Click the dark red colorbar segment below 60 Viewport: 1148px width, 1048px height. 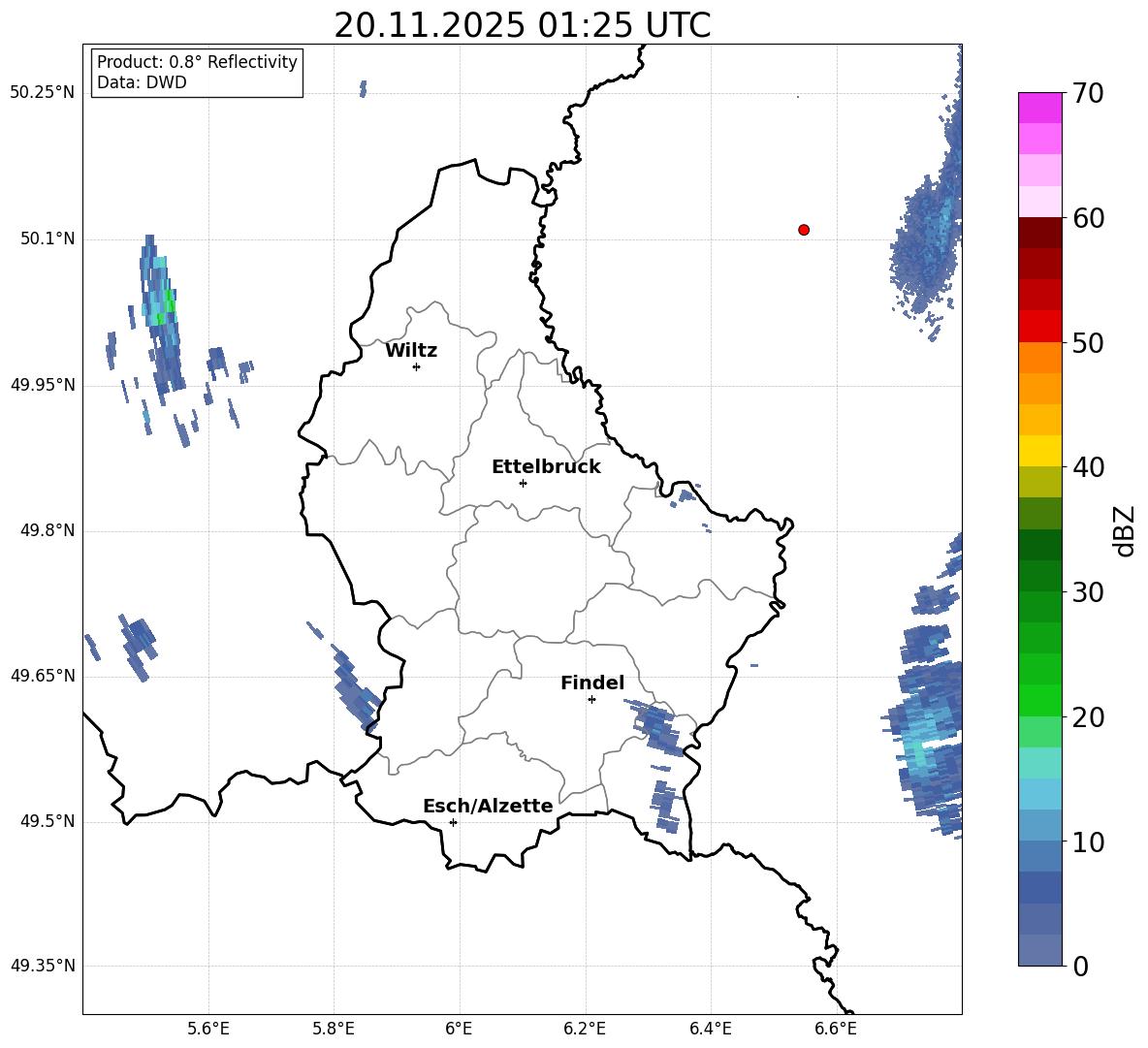1039,233
